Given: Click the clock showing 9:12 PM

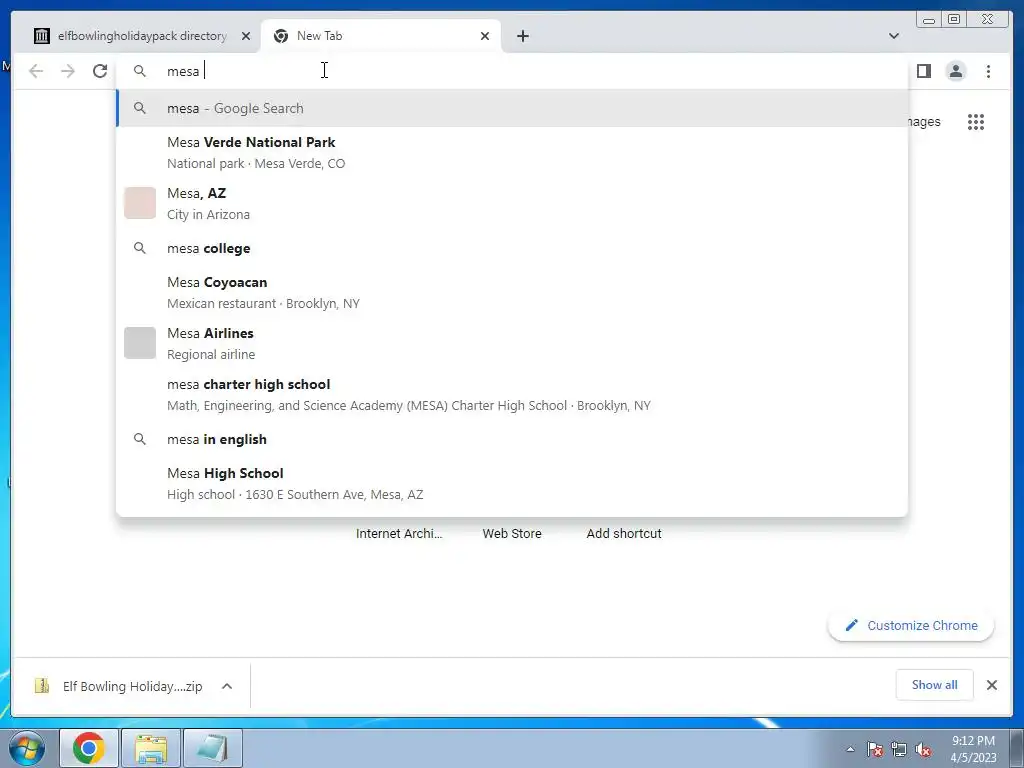Looking at the screenshot, I should pos(973,749).
